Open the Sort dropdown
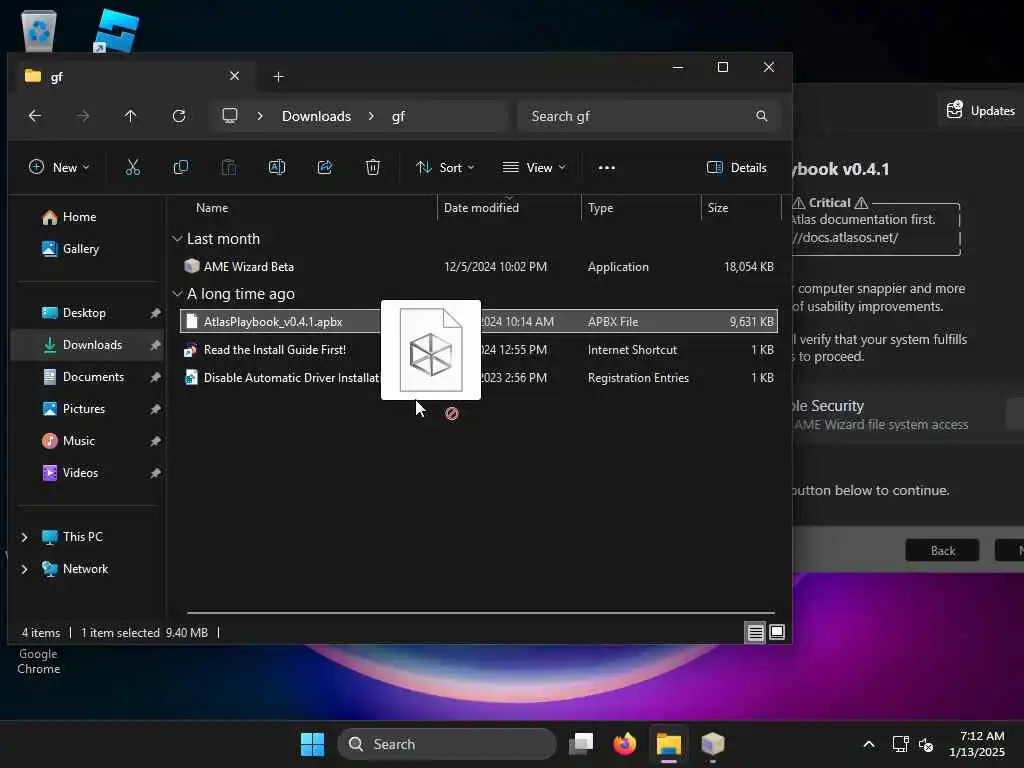This screenshot has width=1024, height=768. pyautogui.click(x=445, y=168)
